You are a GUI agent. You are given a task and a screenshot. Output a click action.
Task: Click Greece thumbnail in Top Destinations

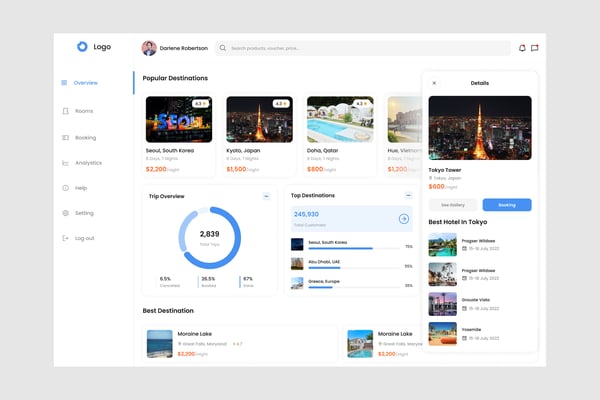pos(297,283)
